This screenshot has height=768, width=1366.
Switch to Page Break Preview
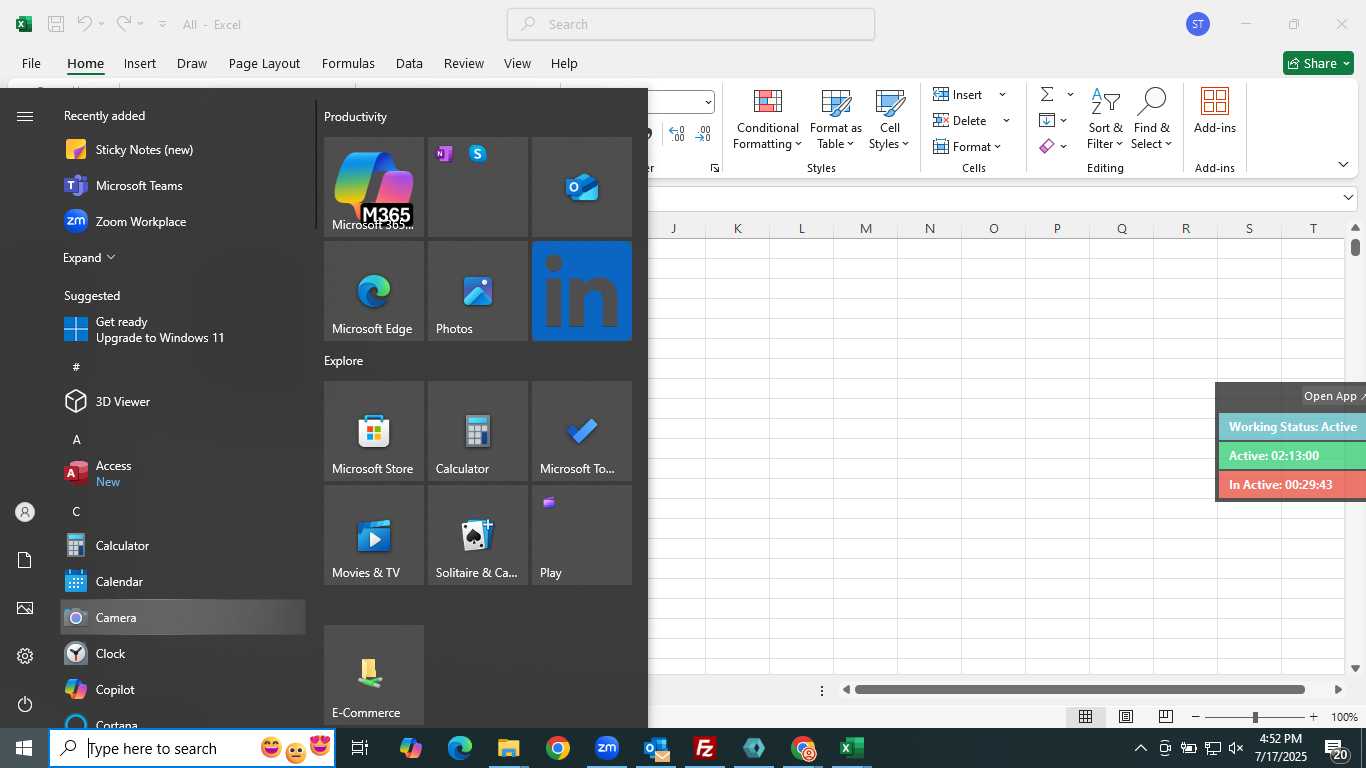coord(1165,716)
